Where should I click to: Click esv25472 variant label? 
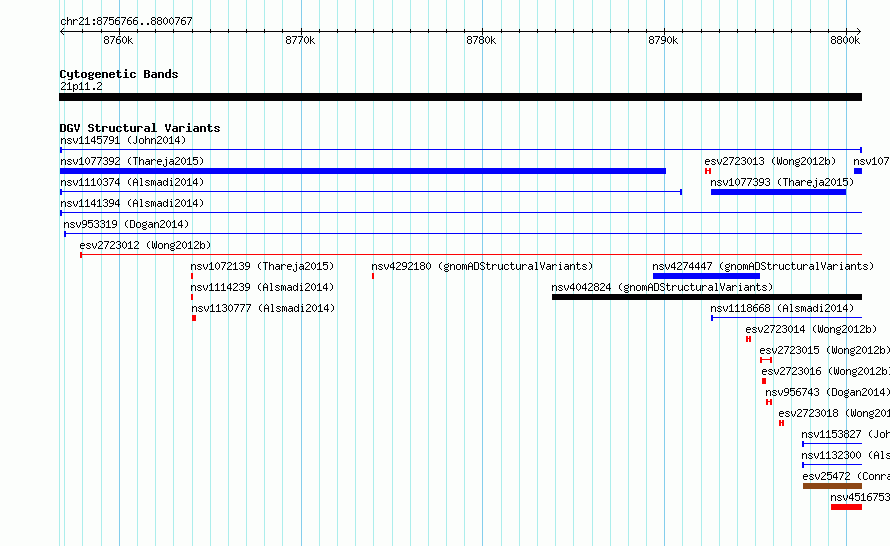coord(846,476)
